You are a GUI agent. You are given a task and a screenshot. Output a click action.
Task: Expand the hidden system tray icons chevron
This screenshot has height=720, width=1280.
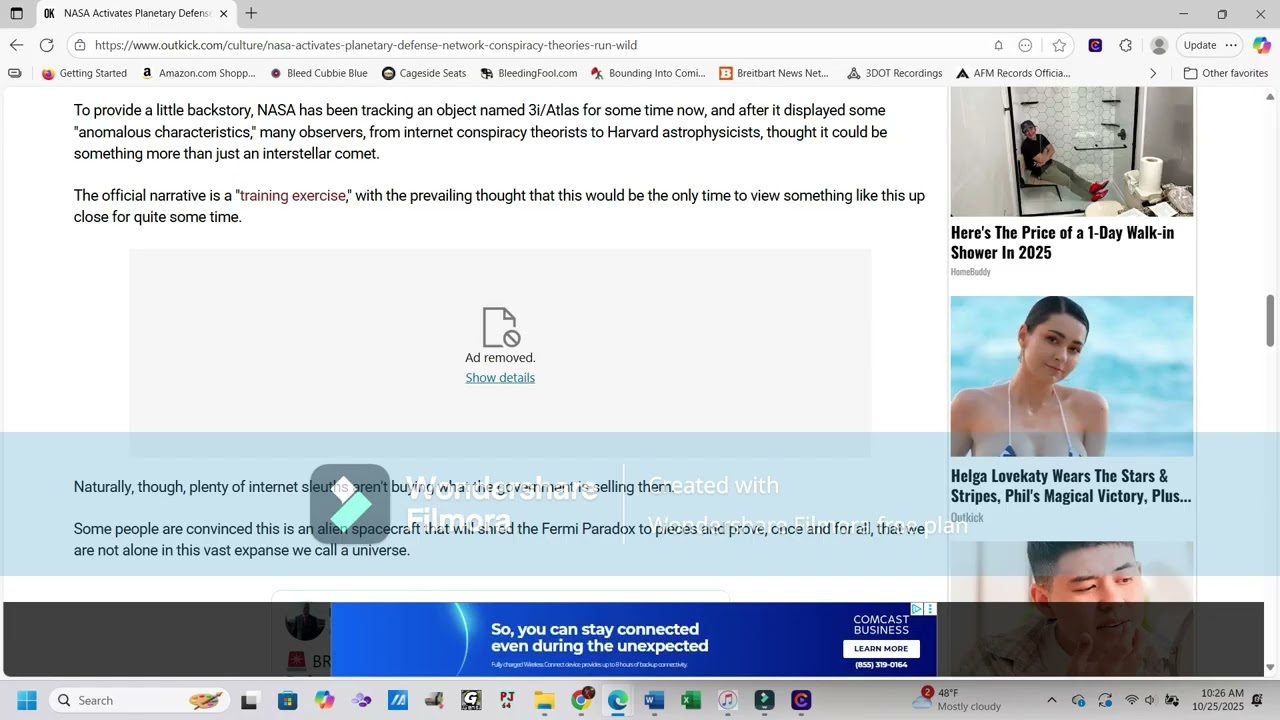point(1051,700)
